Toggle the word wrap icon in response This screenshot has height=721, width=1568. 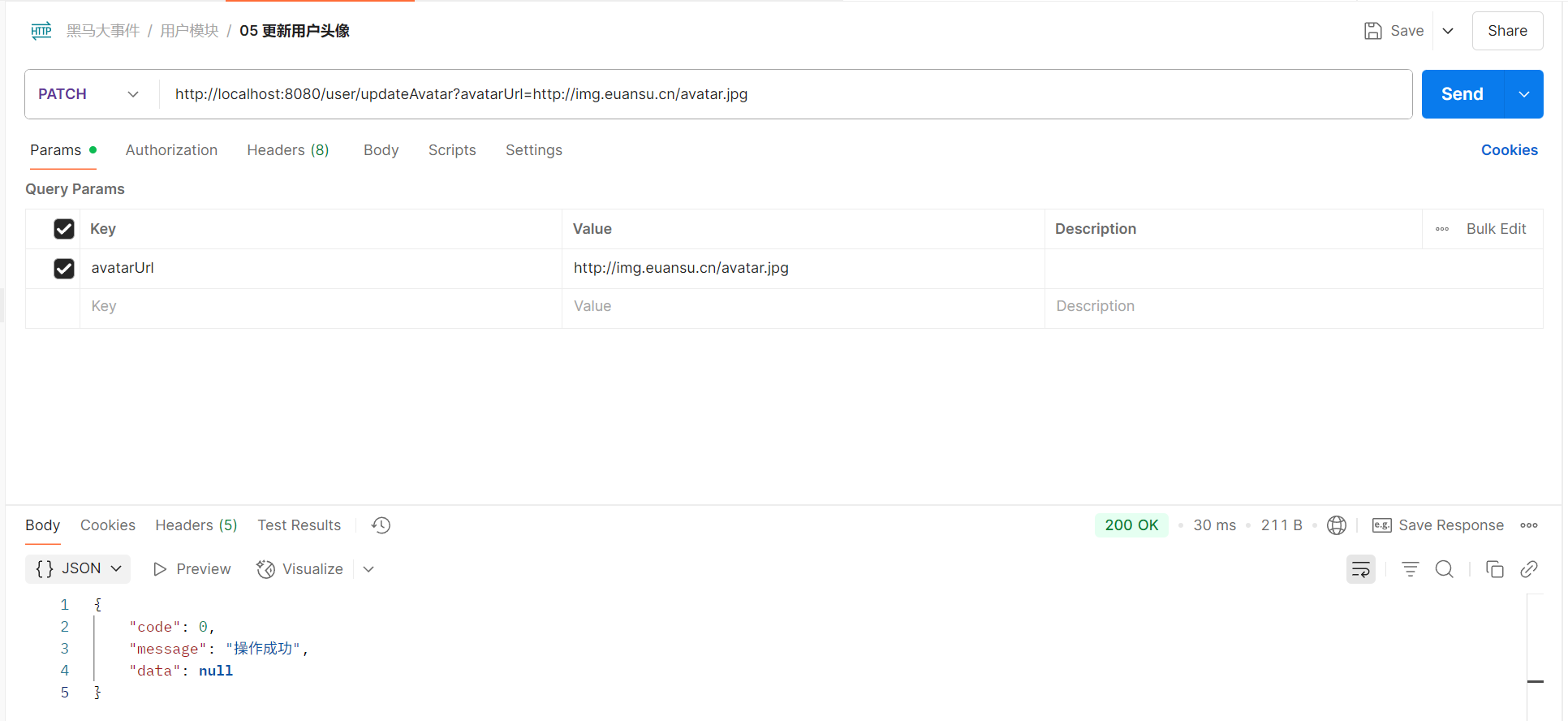pyautogui.click(x=1360, y=569)
